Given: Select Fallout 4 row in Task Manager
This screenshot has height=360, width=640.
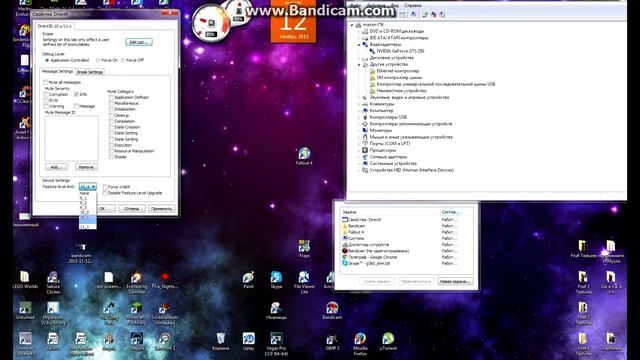Looking at the screenshot, I should click(x=407, y=232).
